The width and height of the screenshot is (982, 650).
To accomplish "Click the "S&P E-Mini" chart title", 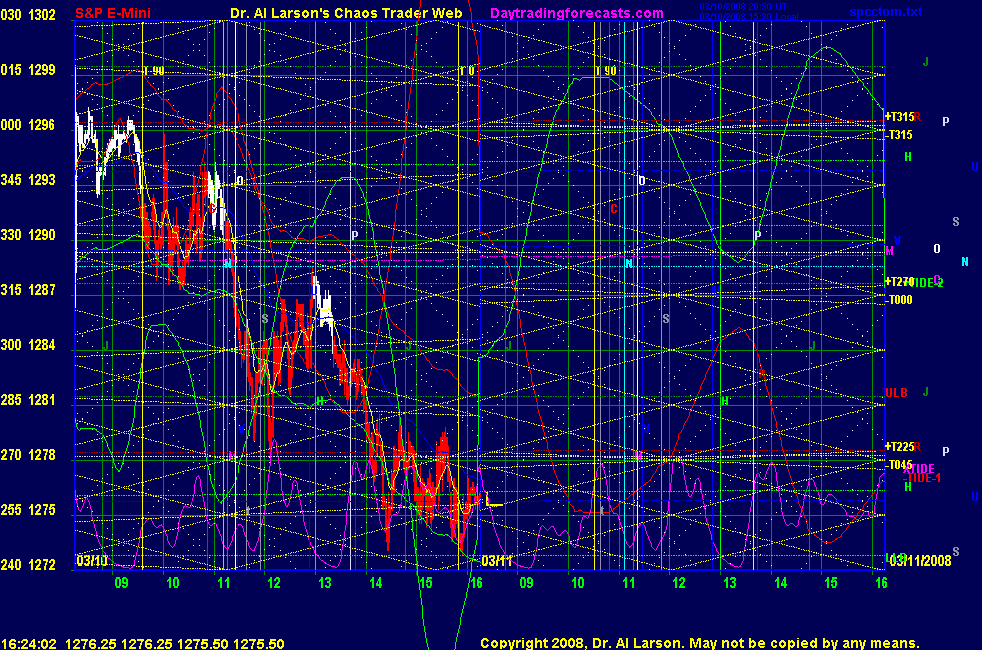I will coord(113,13).
